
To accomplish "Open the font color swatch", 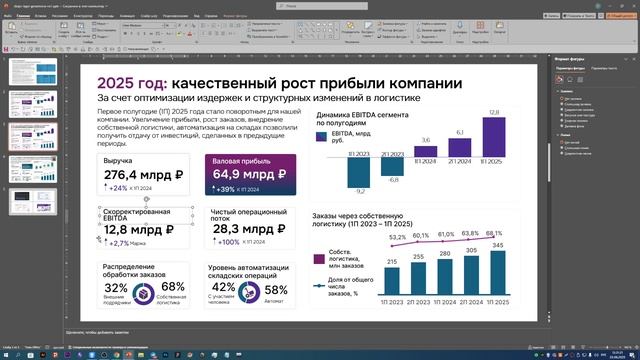I will [190, 33].
